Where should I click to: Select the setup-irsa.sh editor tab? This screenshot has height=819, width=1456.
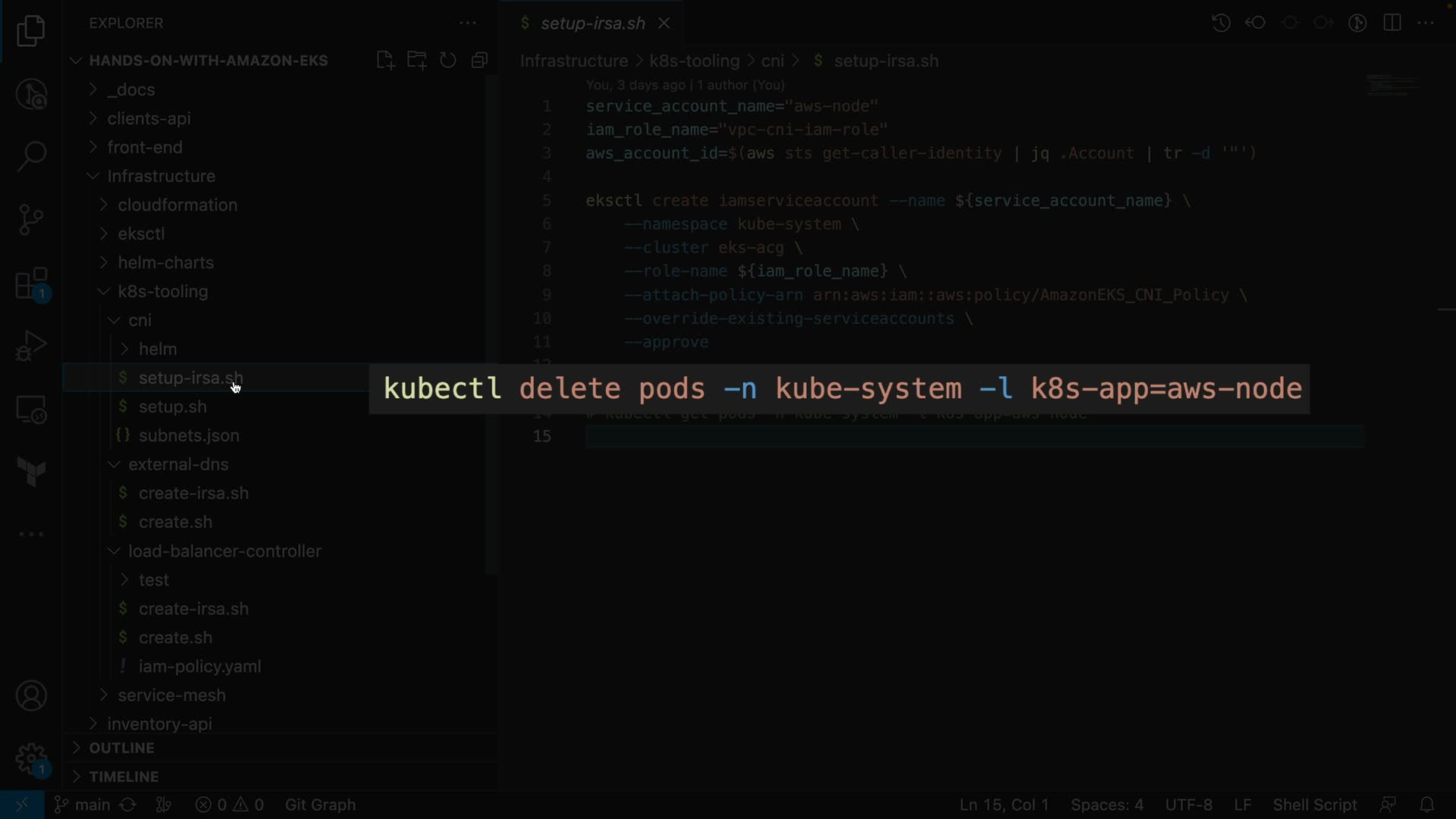coord(592,23)
